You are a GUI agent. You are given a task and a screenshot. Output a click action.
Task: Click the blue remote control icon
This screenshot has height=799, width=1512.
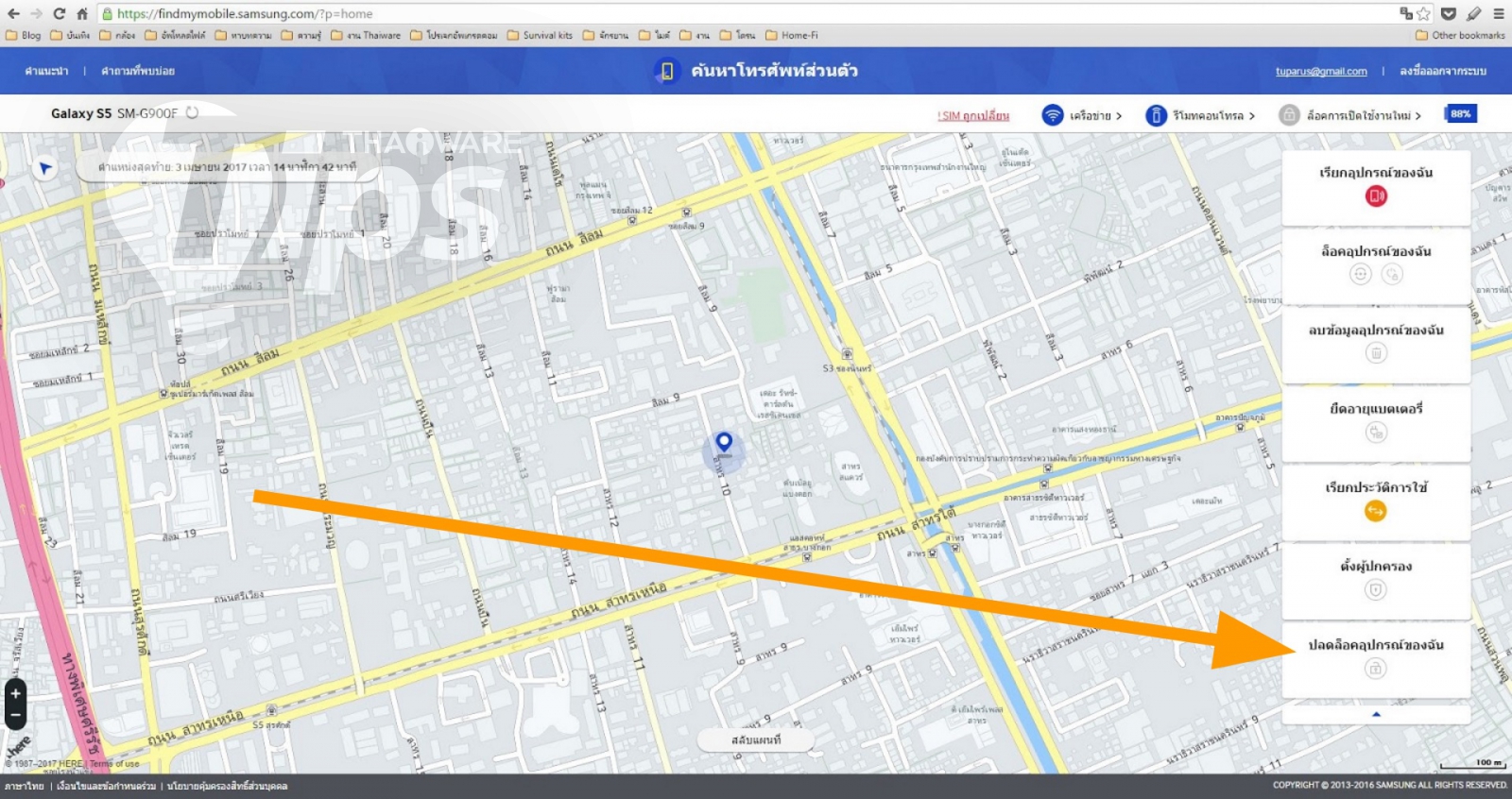pyautogui.click(x=1156, y=115)
